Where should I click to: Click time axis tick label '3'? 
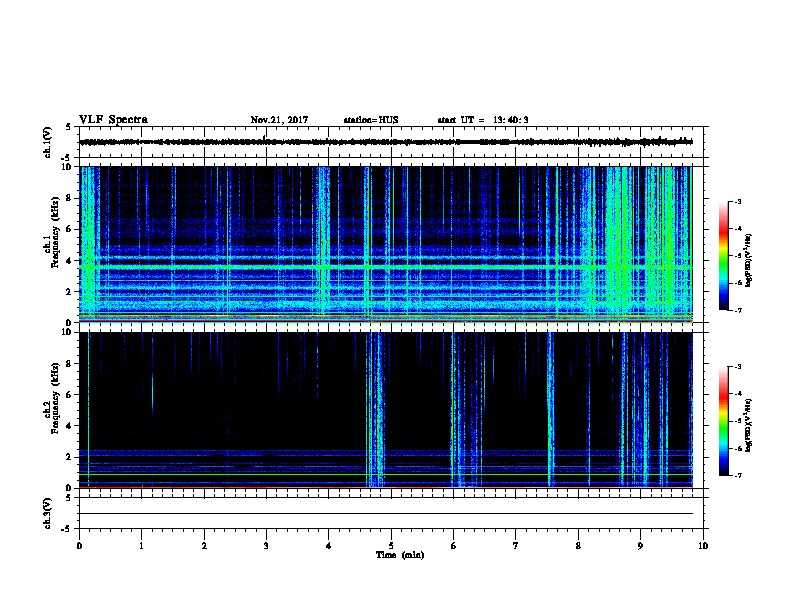tap(266, 546)
